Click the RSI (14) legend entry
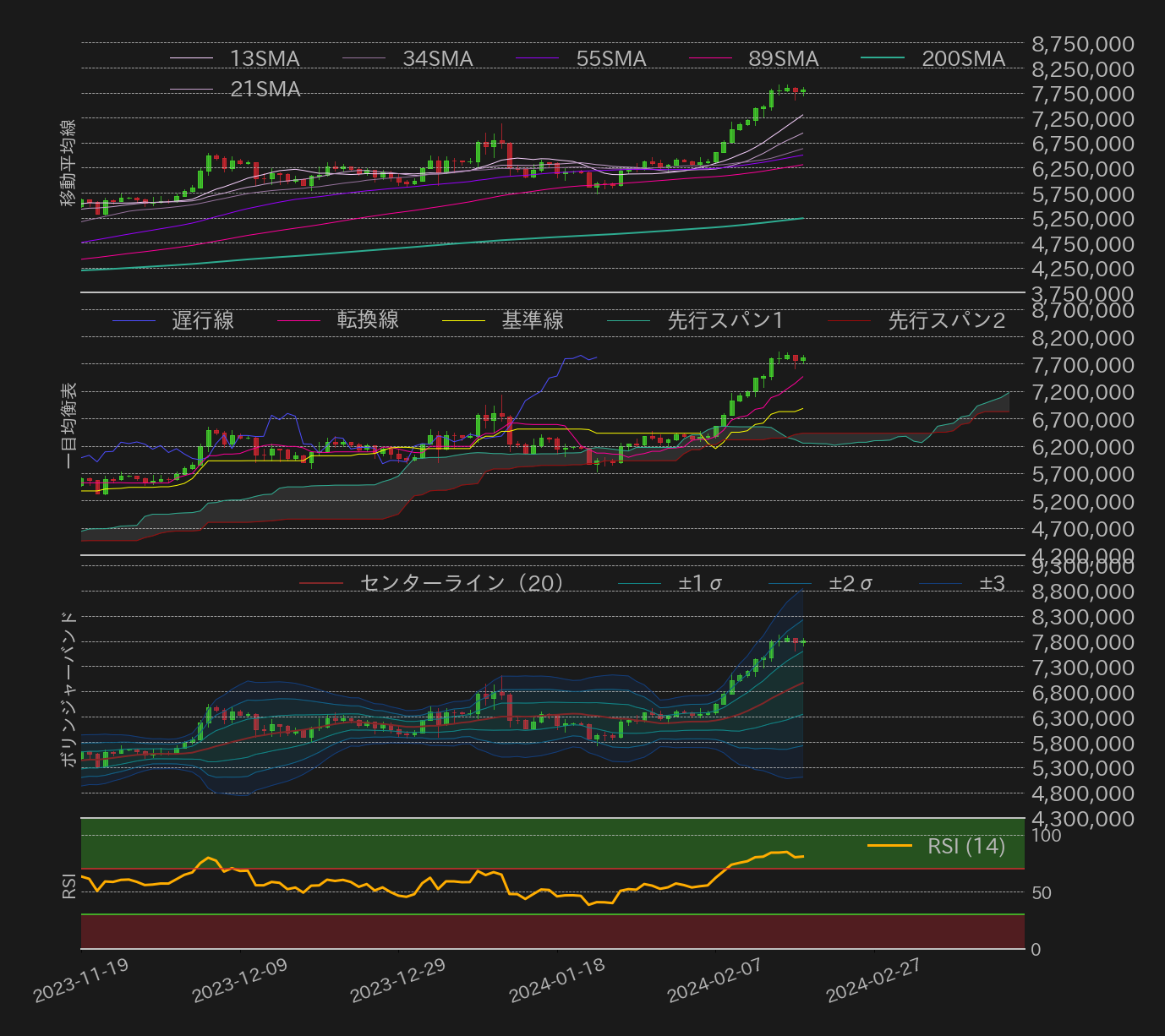1165x1036 pixels. pyautogui.click(x=965, y=846)
